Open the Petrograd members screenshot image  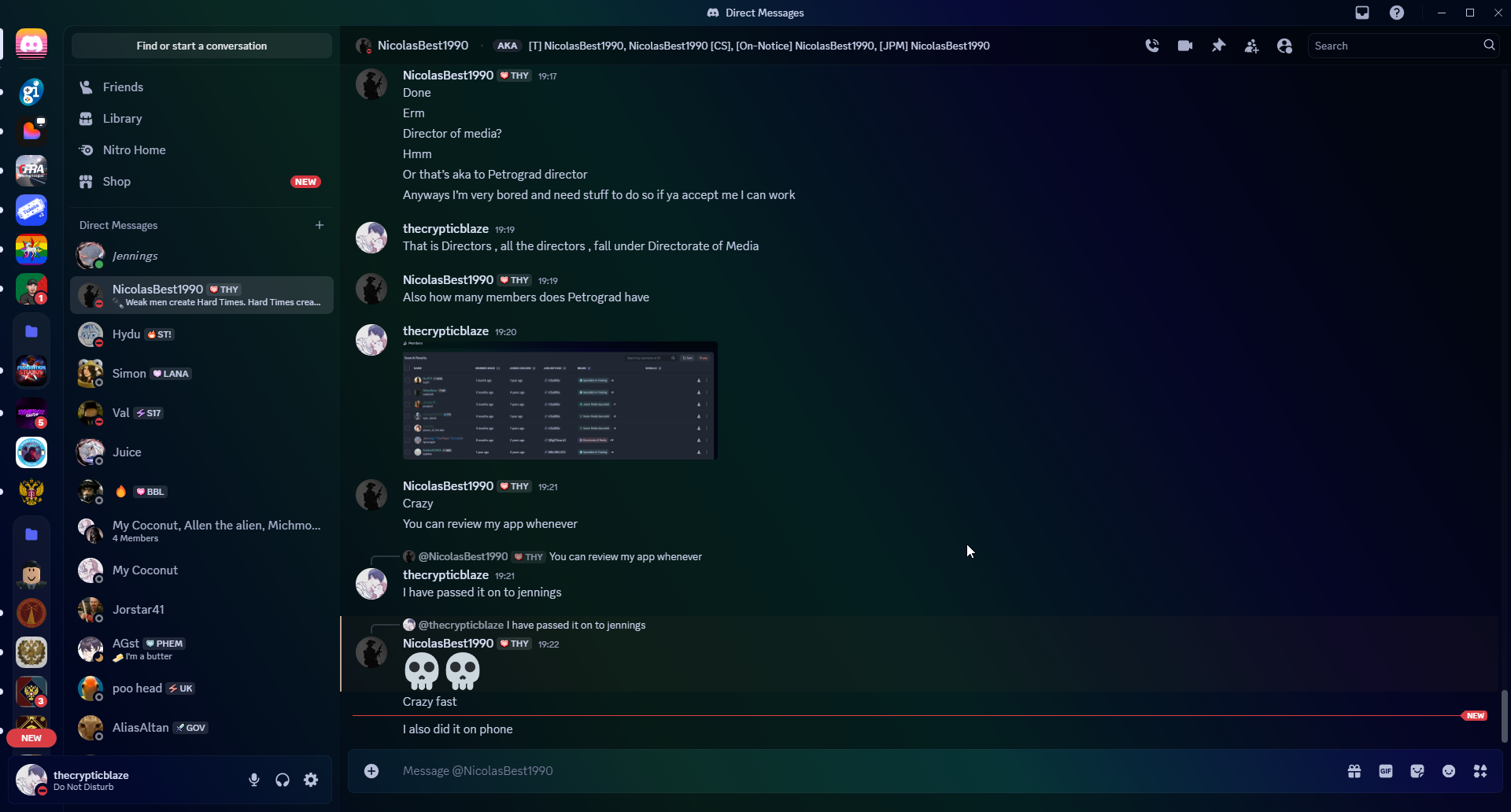click(560, 400)
